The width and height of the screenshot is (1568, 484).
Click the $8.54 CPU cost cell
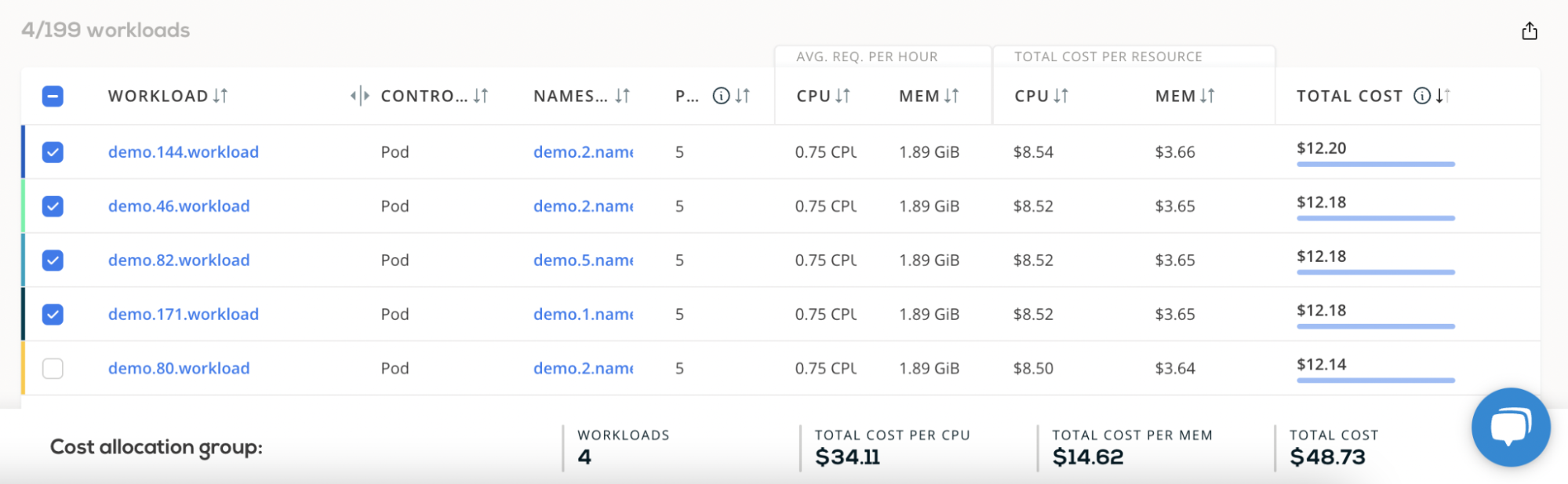(x=1033, y=152)
